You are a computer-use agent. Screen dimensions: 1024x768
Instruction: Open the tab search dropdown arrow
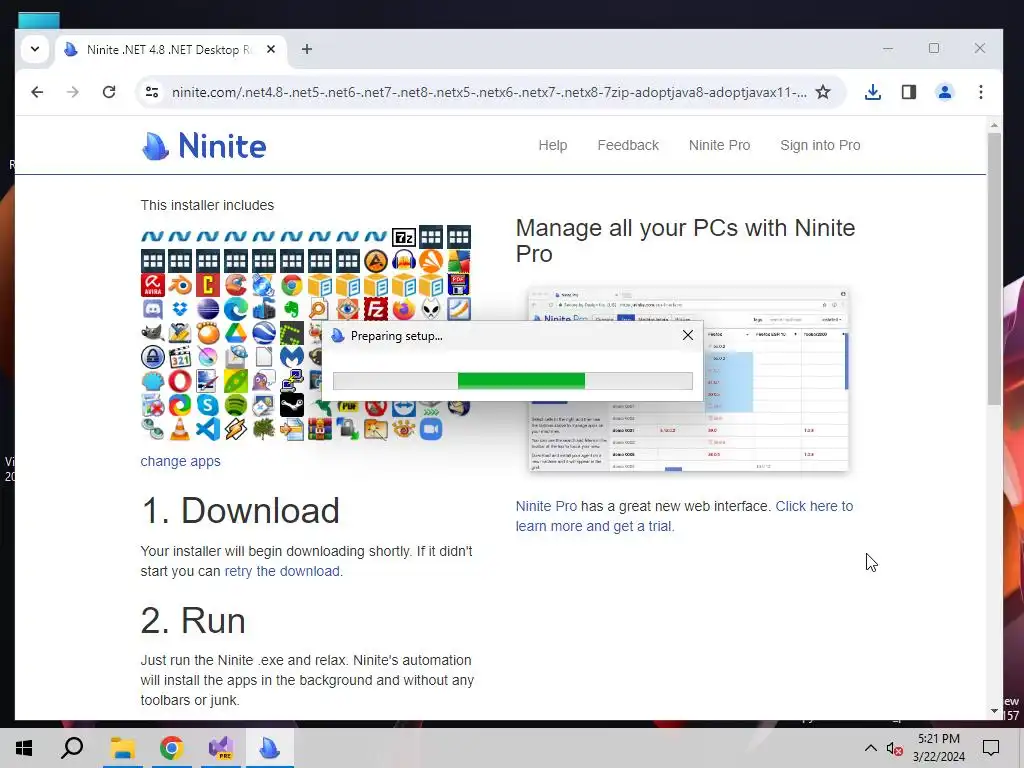click(x=35, y=49)
